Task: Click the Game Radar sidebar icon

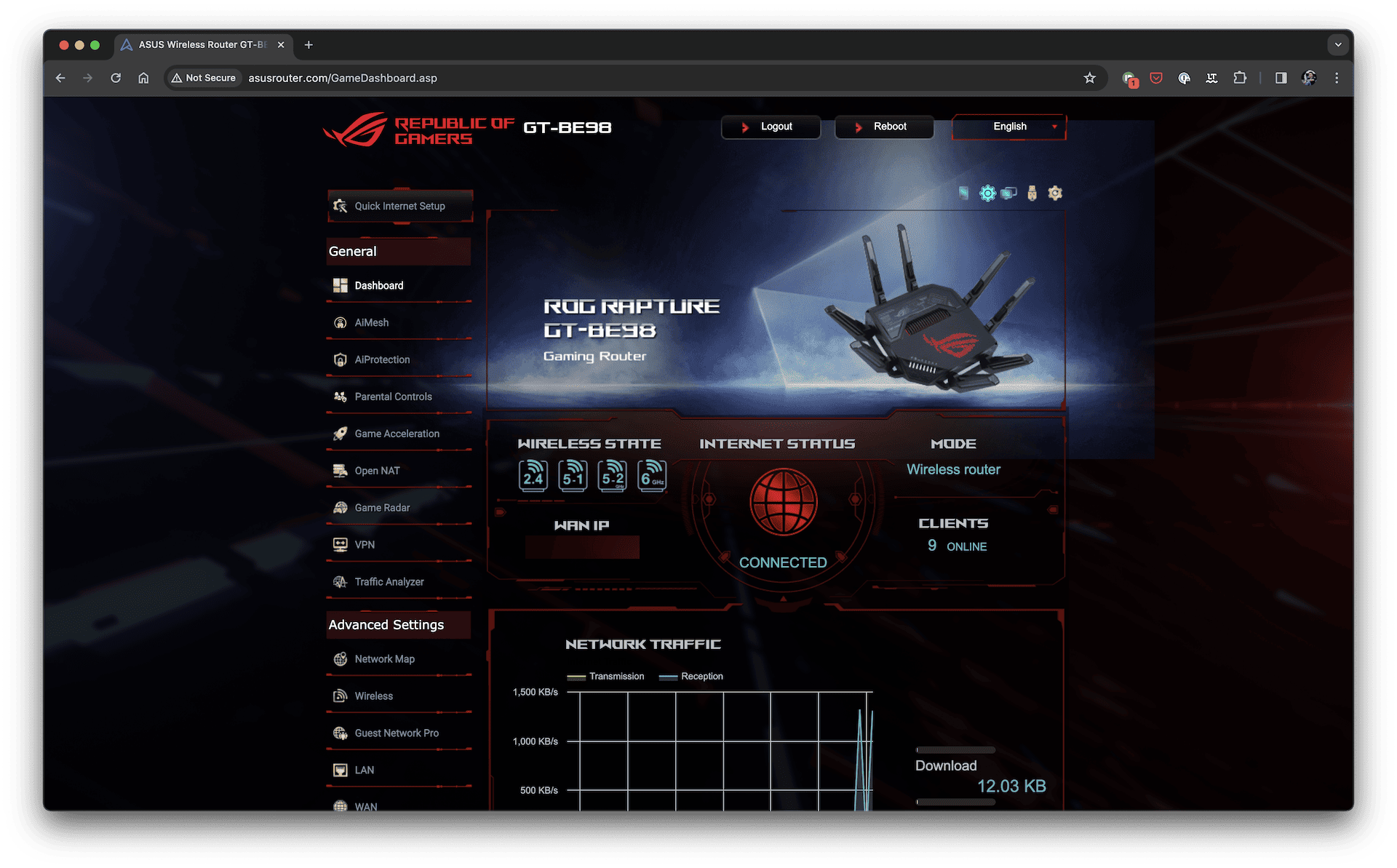Action: pos(339,507)
